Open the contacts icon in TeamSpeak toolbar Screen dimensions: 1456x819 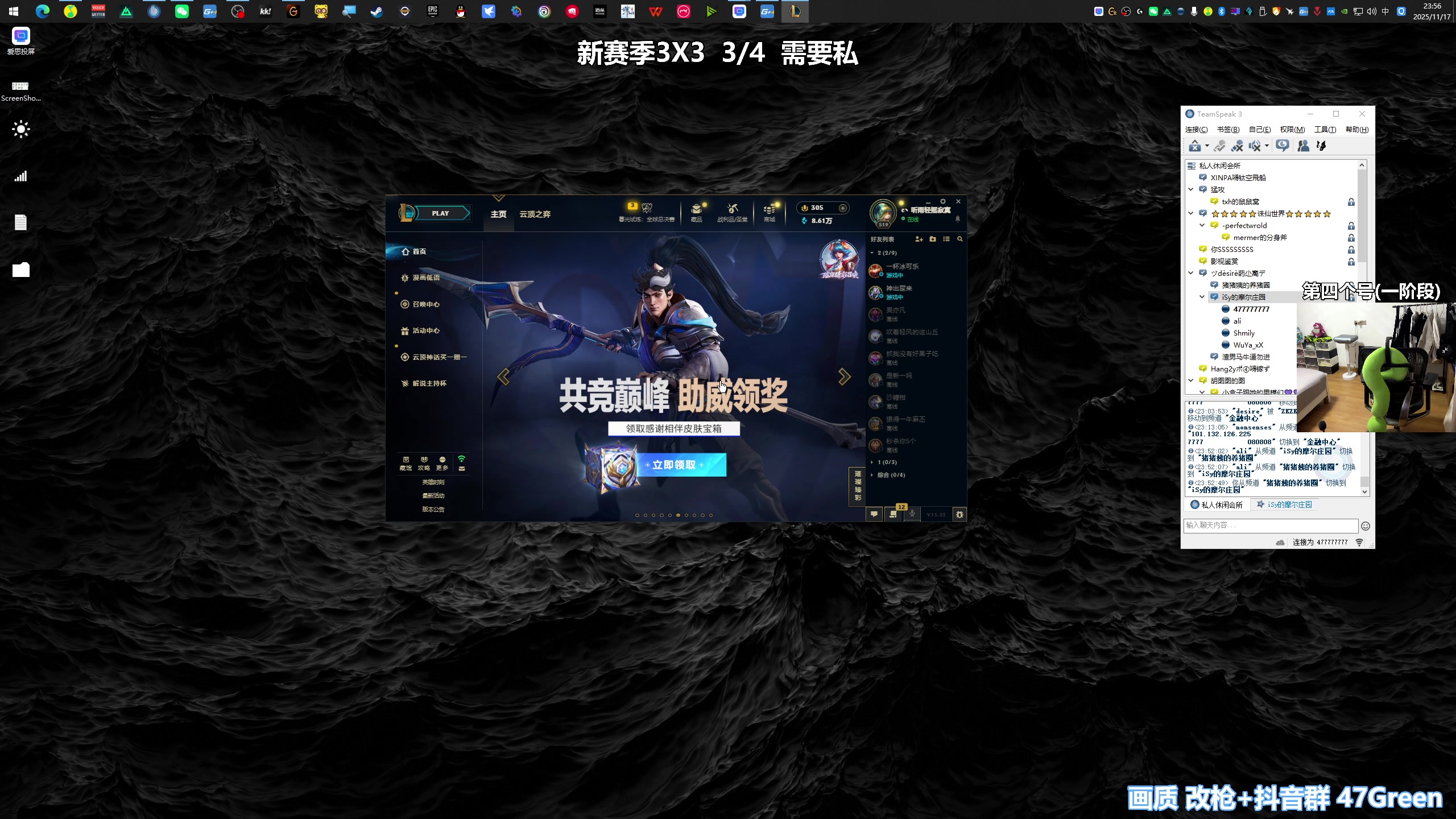point(1305,146)
